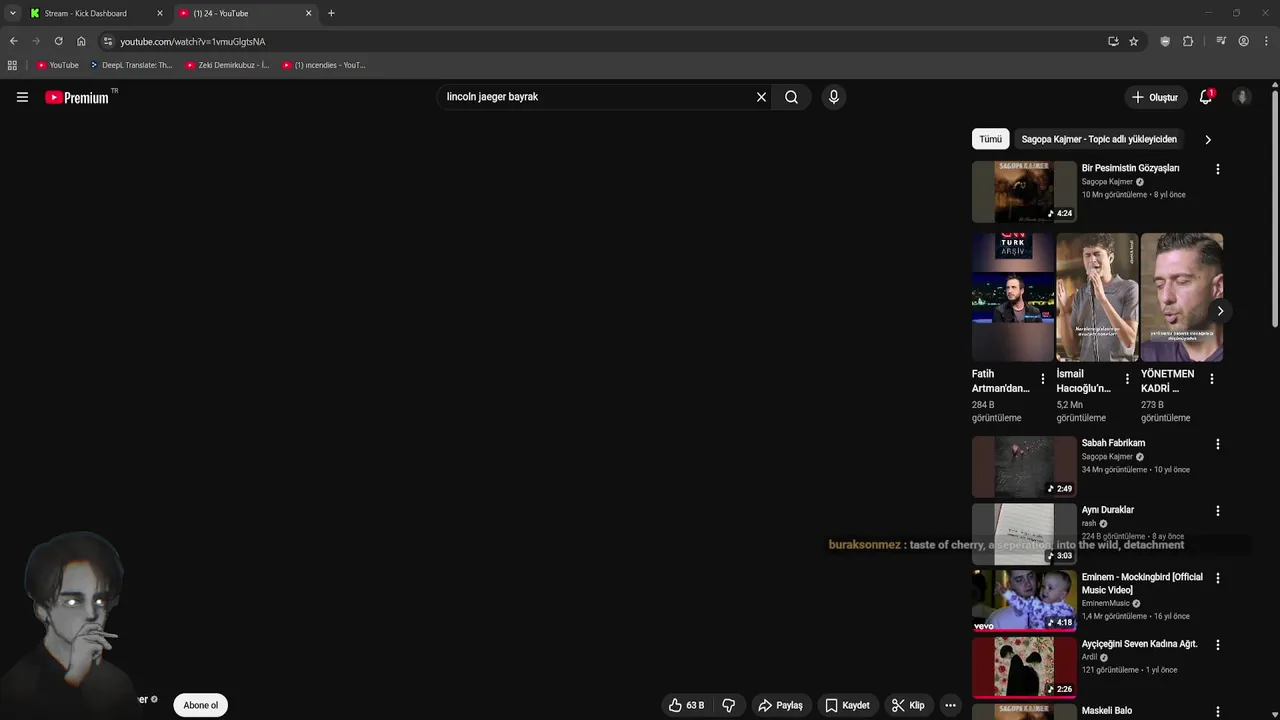Viewport: 1280px width, 720px height.
Task: Open the Oluştur create button
Action: [x=1155, y=97]
